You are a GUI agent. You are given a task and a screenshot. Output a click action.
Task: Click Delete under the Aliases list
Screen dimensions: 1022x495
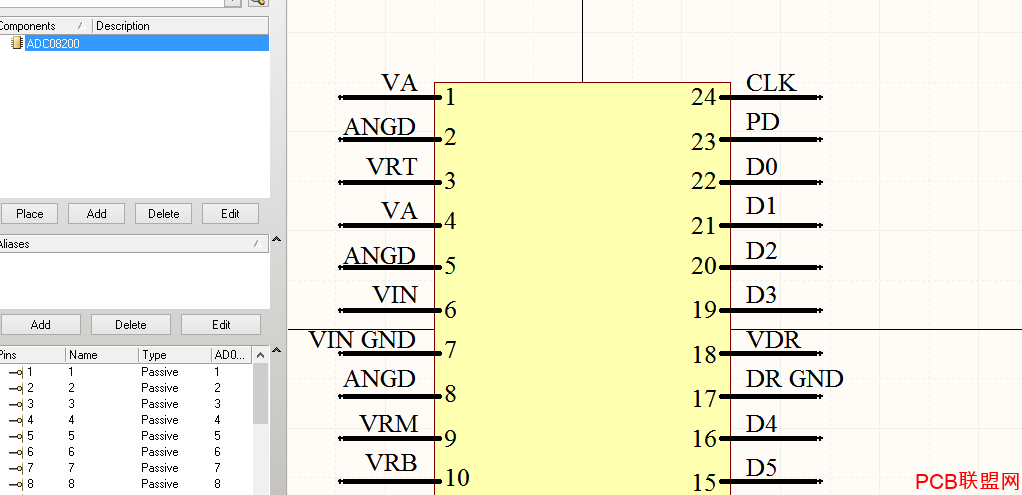131,325
